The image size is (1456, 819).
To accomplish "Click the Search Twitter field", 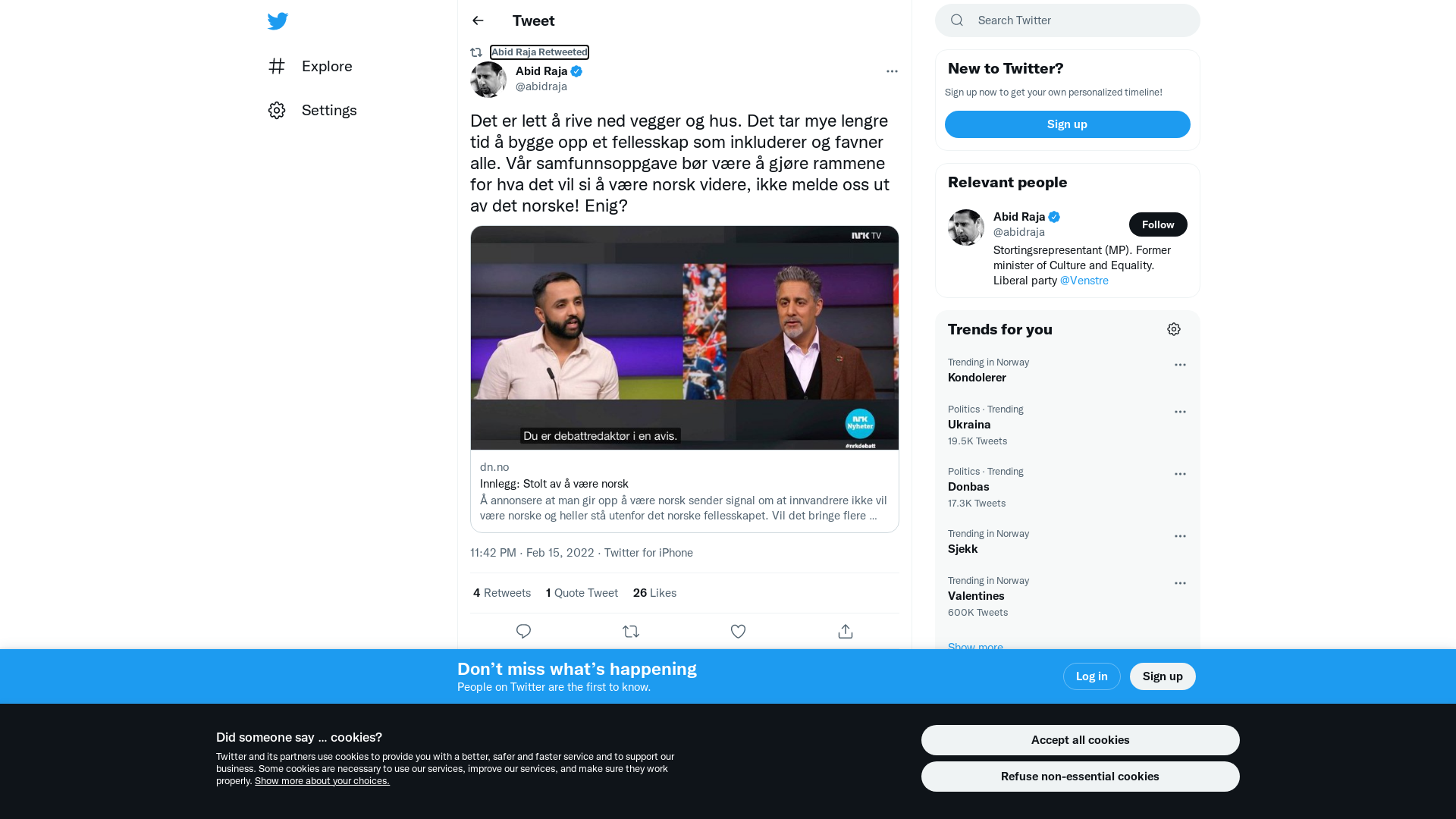I will (1067, 20).
